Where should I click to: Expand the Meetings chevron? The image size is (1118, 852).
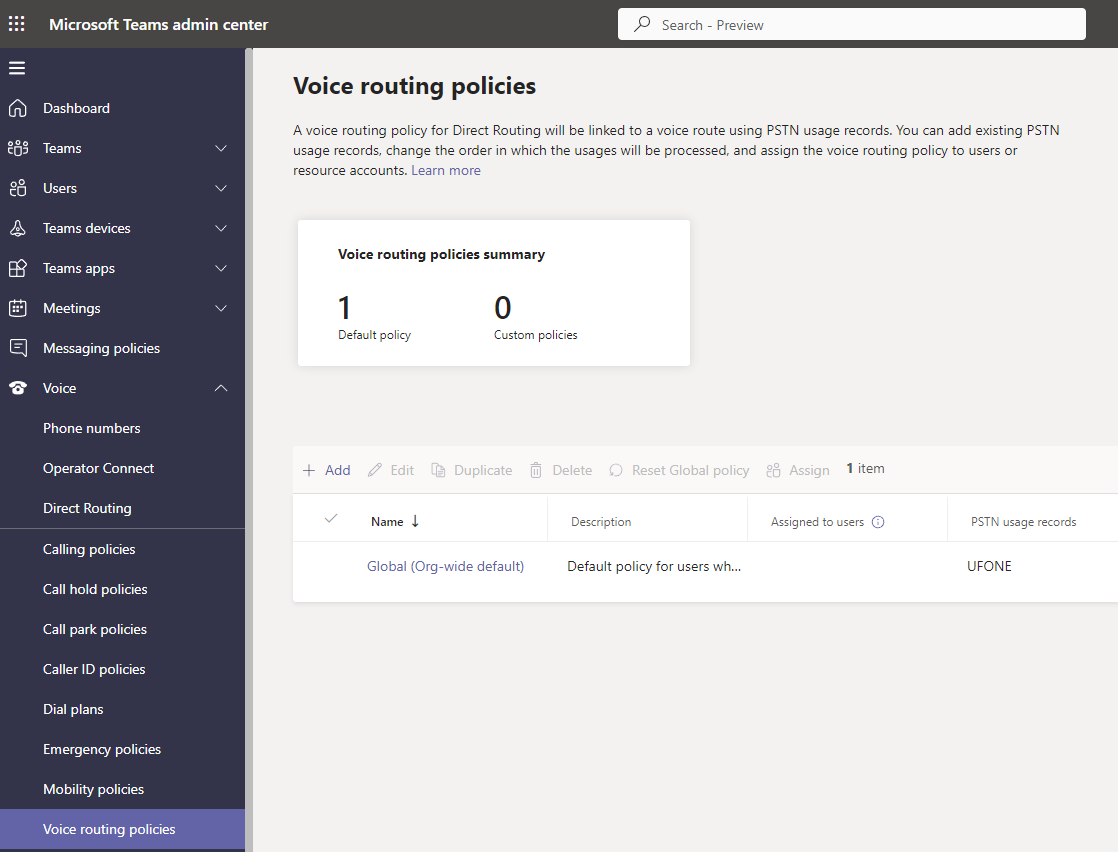[221, 308]
